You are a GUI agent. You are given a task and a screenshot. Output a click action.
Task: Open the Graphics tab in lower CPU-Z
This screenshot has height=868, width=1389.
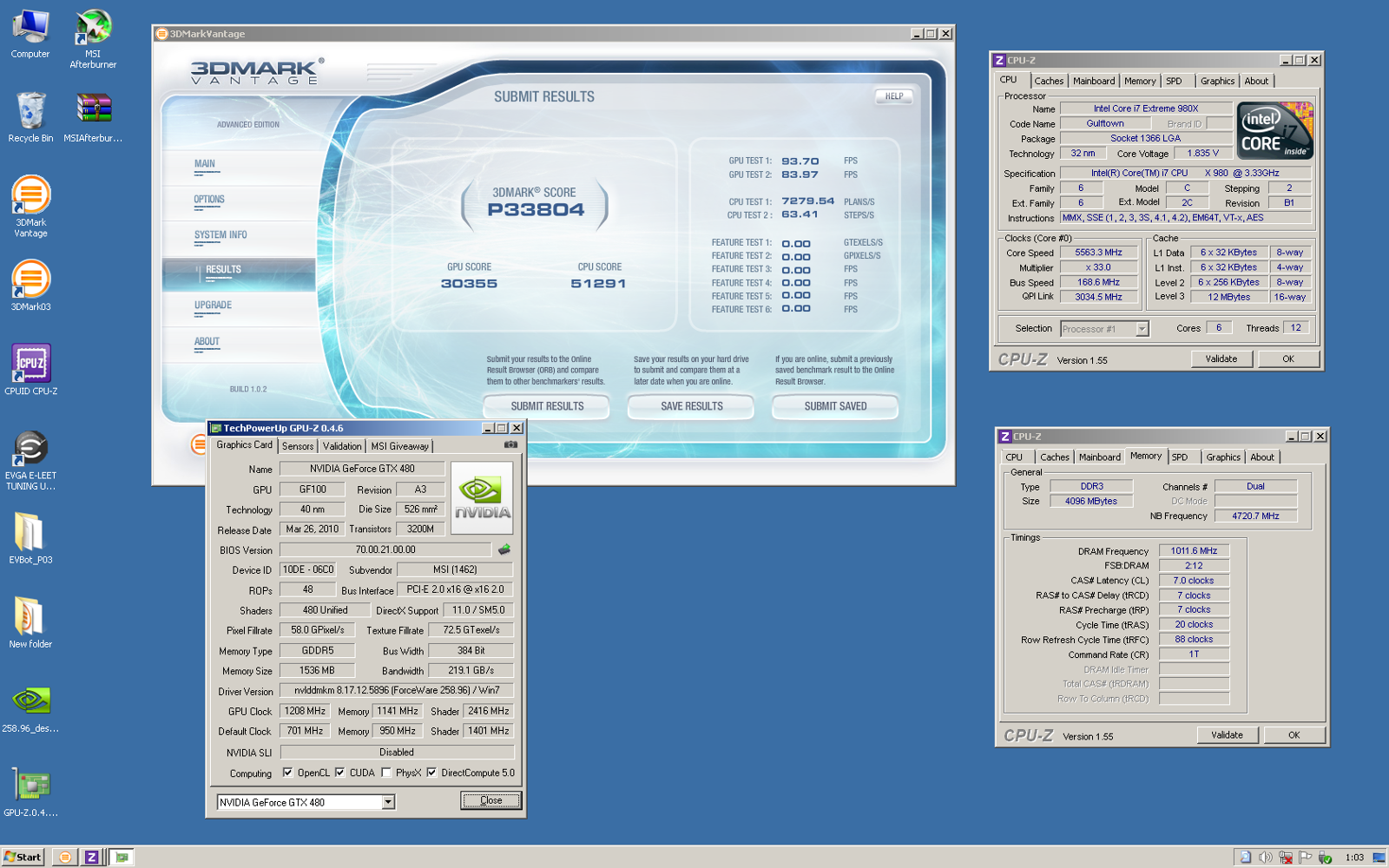(x=1223, y=457)
